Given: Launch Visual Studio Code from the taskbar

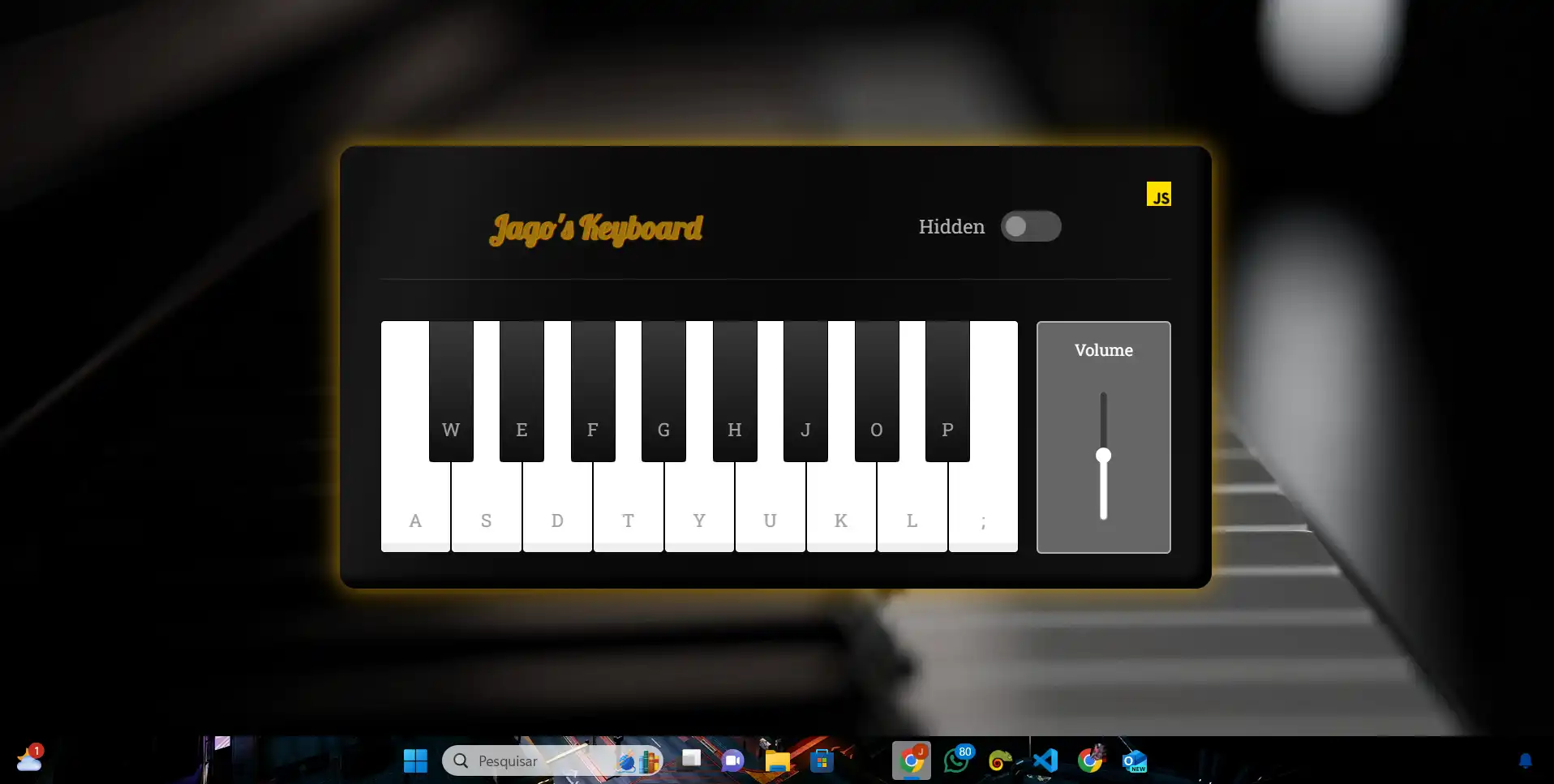Looking at the screenshot, I should [x=1045, y=760].
